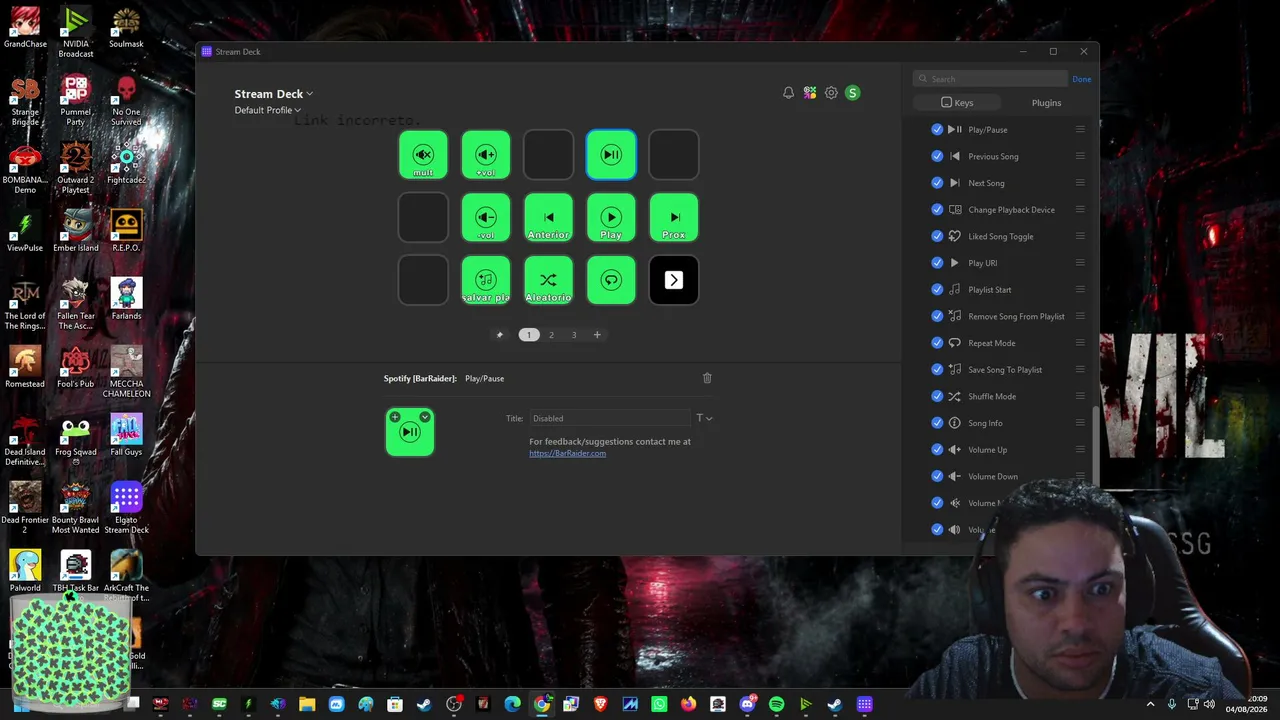1280x720 pixels.
Task: Select the 'Volume Up' action label
Action: pos(988,450)
